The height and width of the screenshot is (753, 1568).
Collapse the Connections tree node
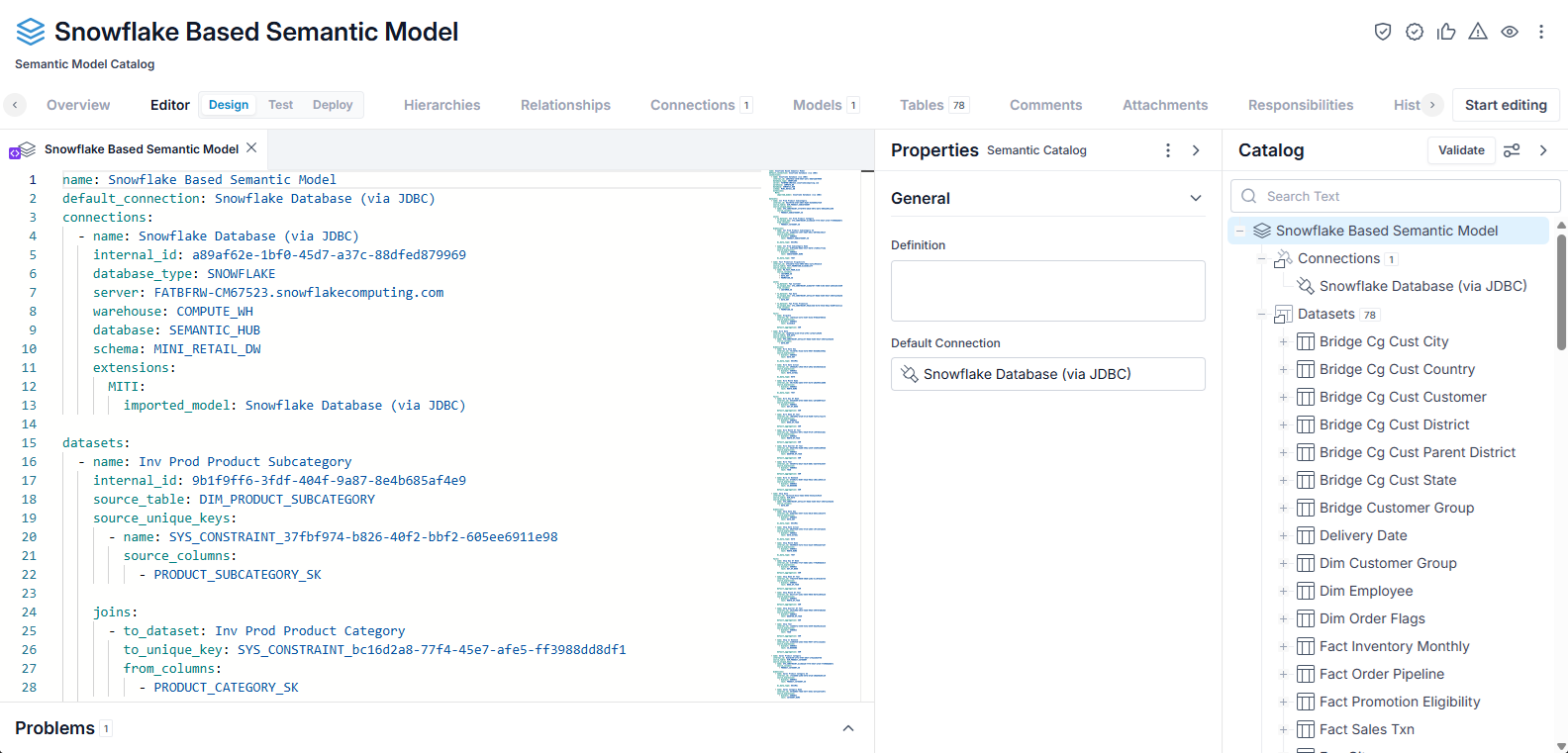click(x=1261, y=258)
